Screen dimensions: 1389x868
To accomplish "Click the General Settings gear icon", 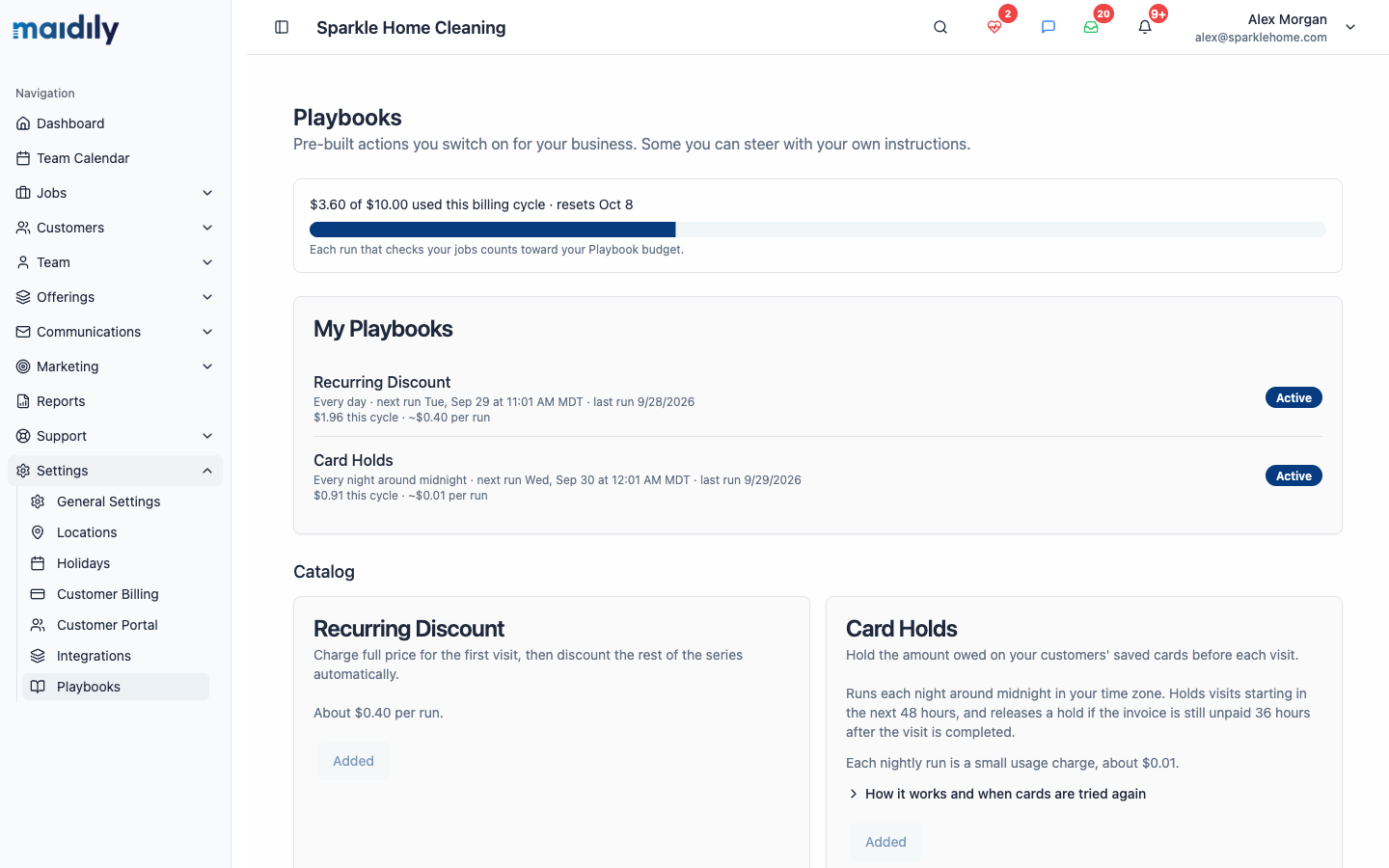I will tap(38, 502).
